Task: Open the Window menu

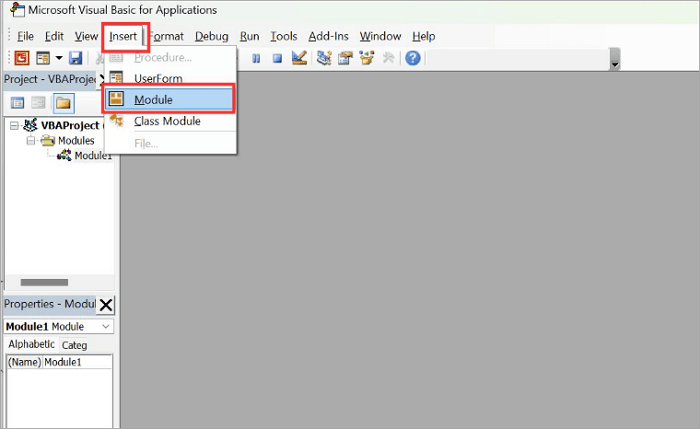Action: point(380,36)
